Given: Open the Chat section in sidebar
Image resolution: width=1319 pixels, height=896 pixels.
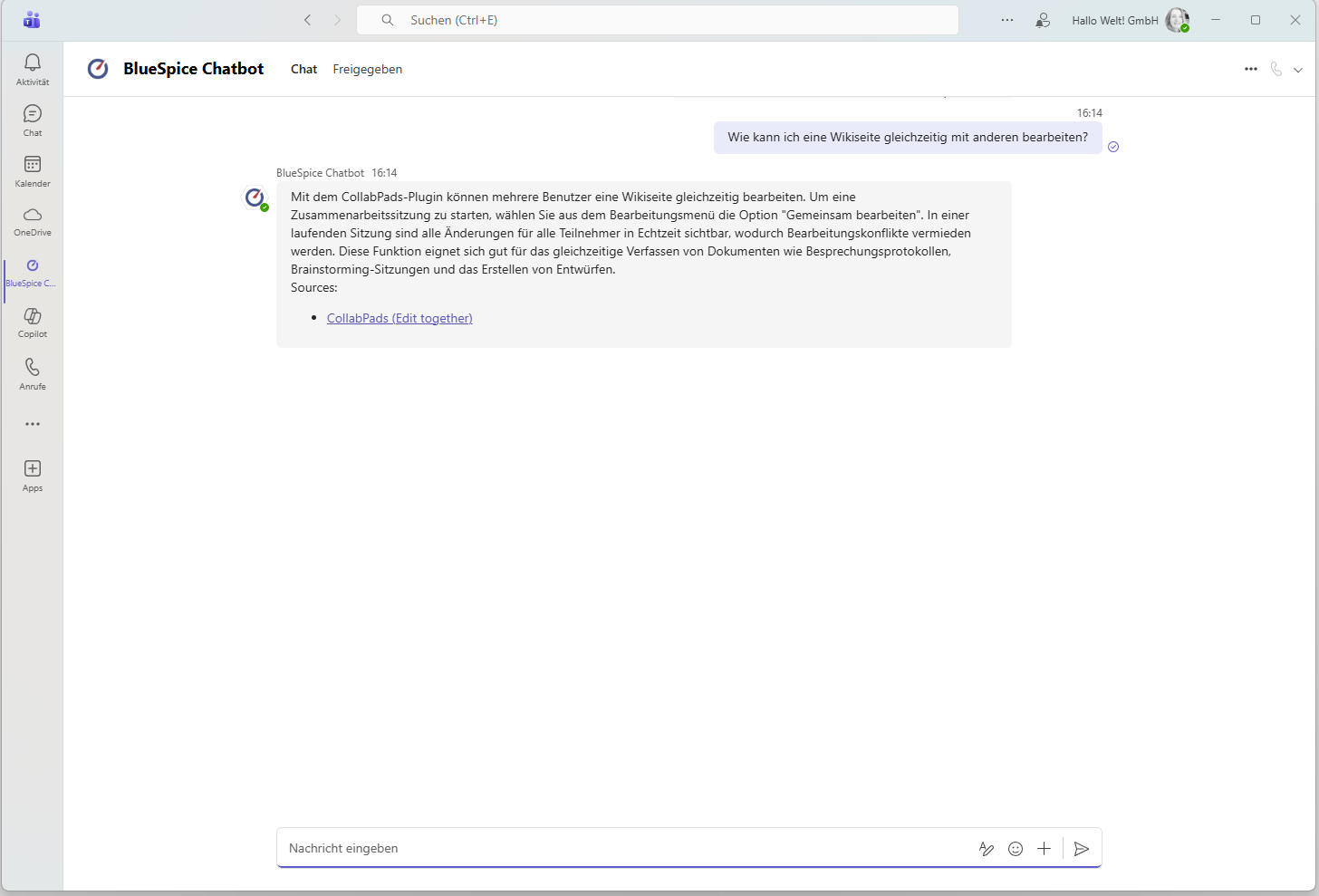Looking at the screenshot, I should pyautogui.click(x=33, y=120).
